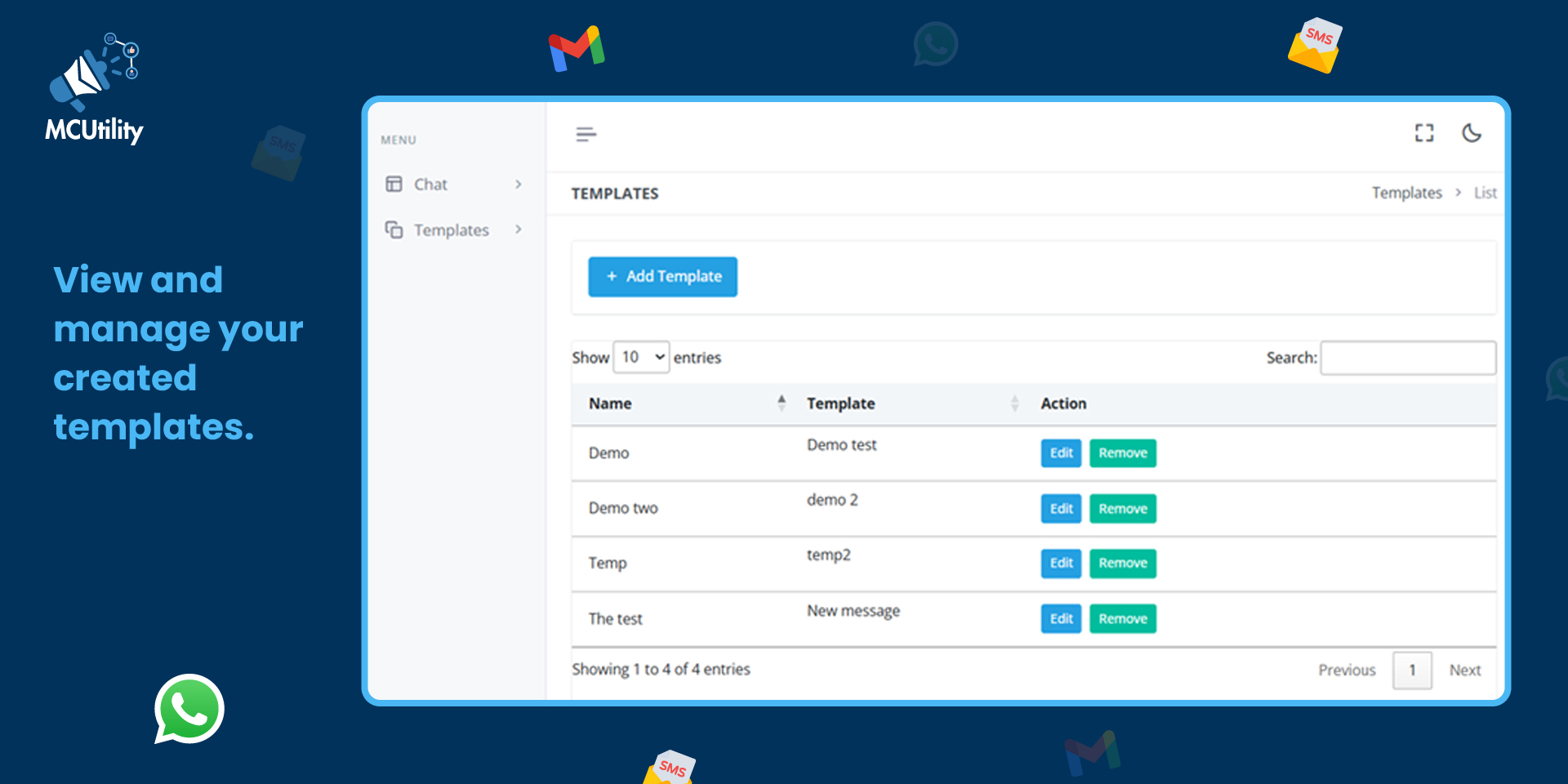Click the SMS envelope icon at top right
Screen dimensions: 1568x784
[1314, 47]
